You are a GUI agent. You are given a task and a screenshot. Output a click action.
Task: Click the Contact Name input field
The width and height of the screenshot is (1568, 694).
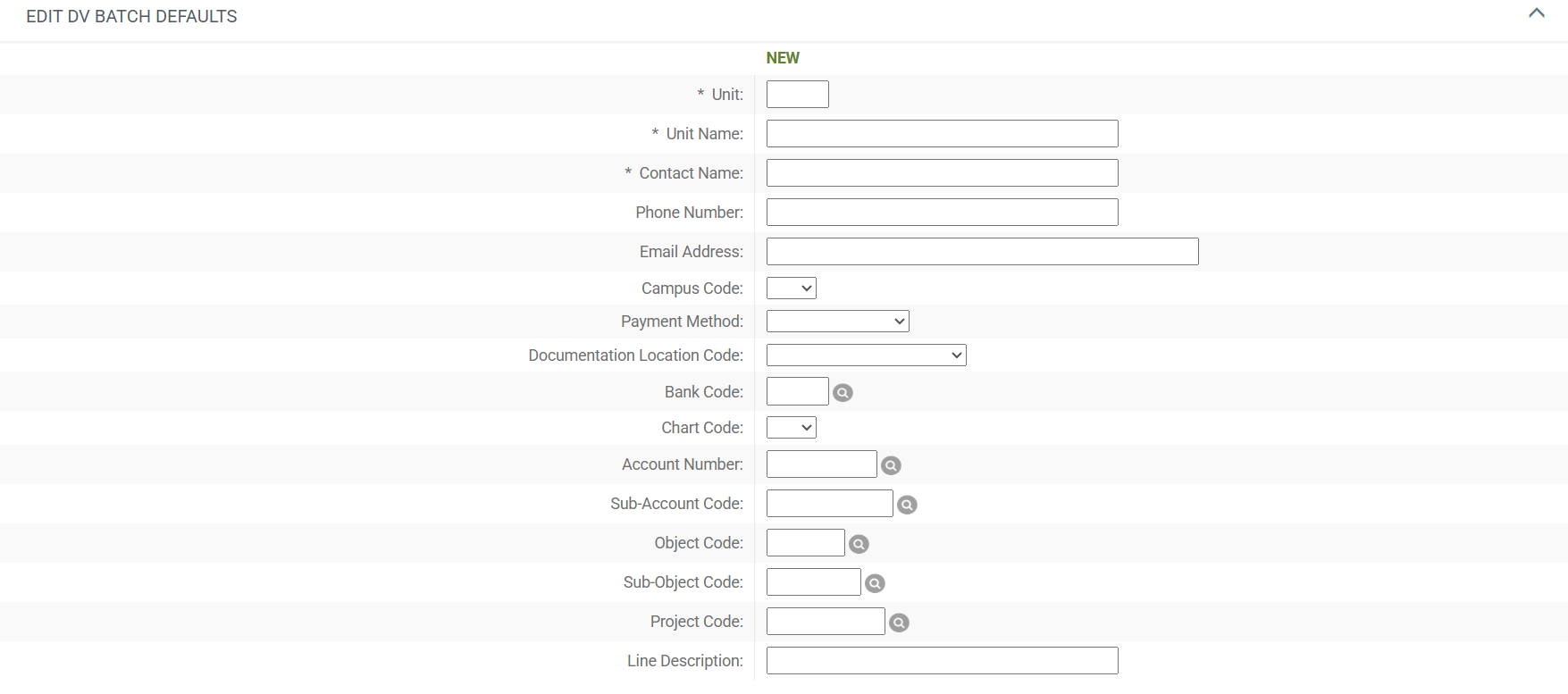(942, 173)
